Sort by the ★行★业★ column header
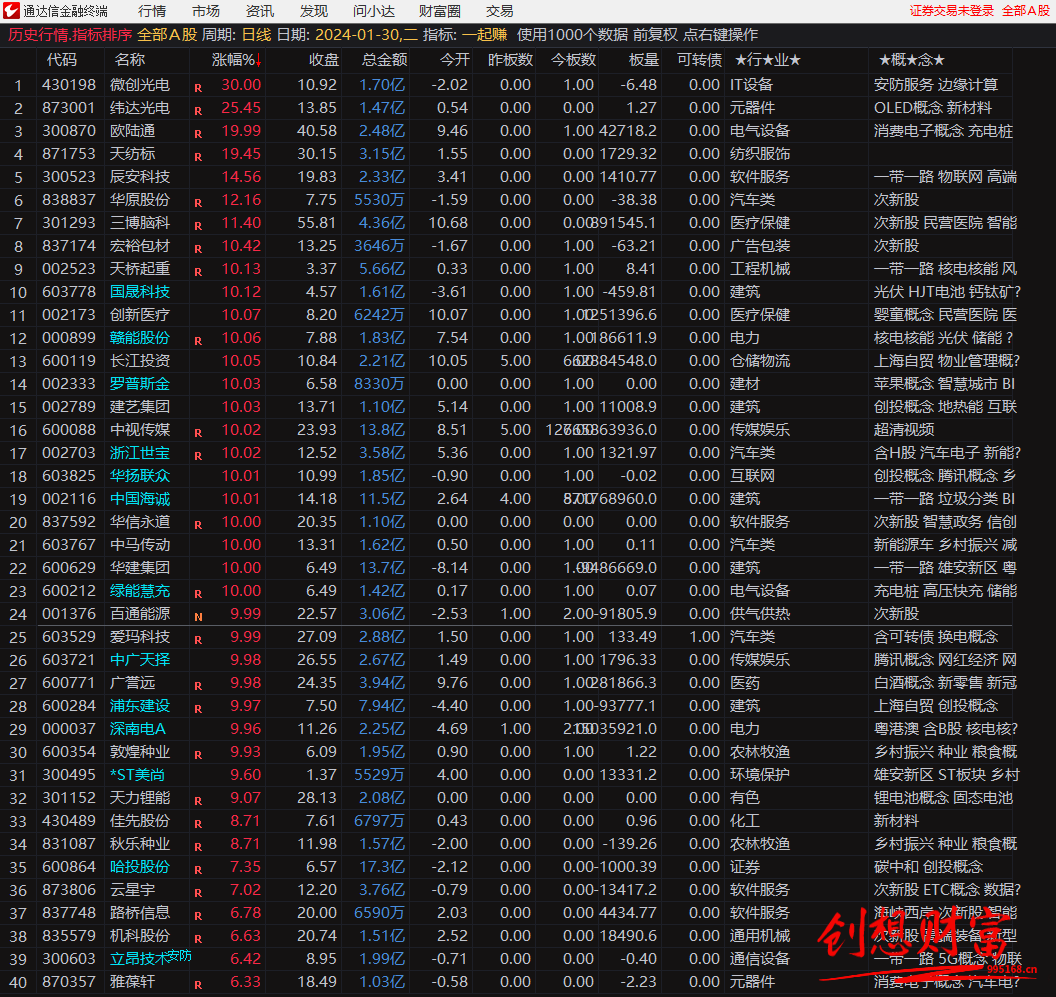Image resolution: width=1056 pixels, height=997 pixels. click(x=768, y=60)
